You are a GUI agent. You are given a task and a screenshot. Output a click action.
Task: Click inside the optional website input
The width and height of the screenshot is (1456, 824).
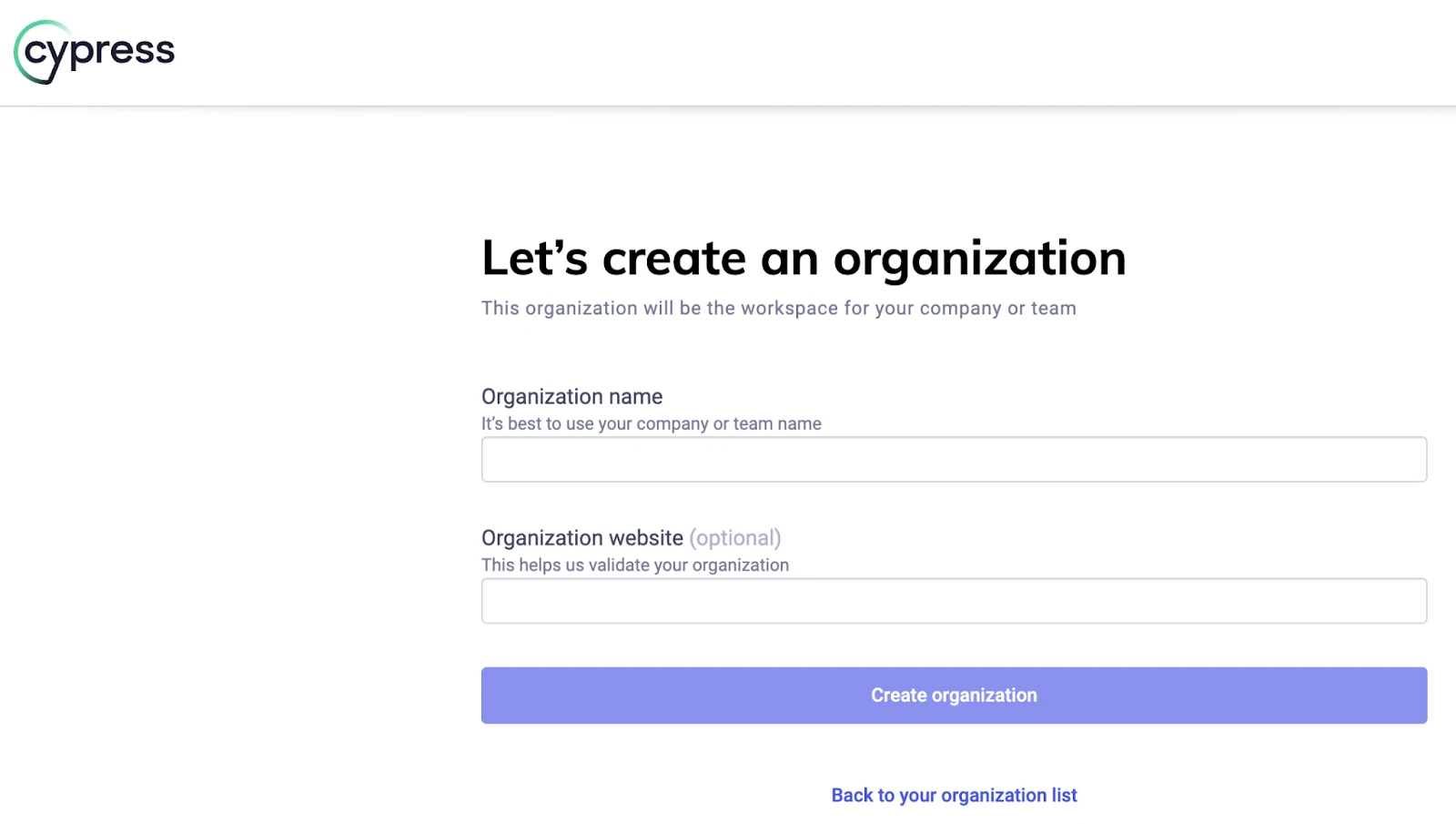pos(952,600)
